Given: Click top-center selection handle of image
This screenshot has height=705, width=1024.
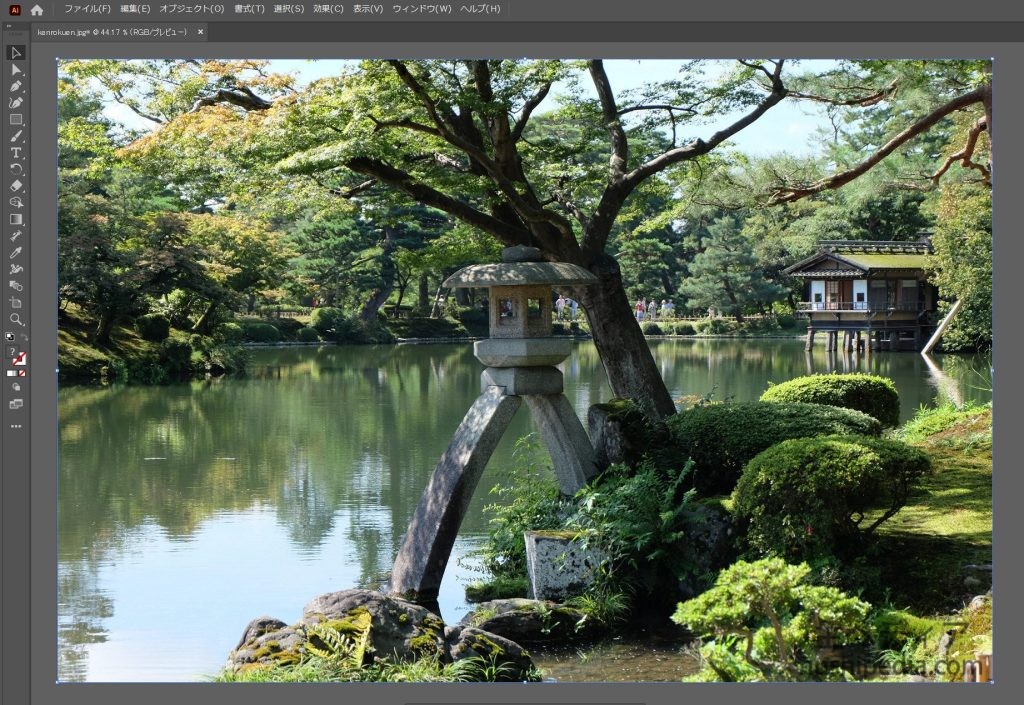Looking at the screenshot, I should pyautogui.click(x=525, y=59).
